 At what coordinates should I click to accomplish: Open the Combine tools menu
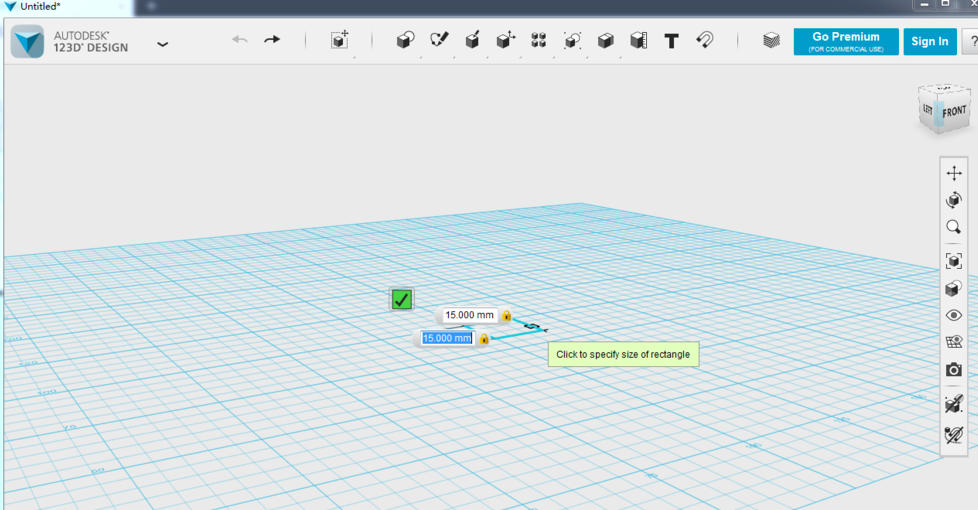tap(605, 41)
